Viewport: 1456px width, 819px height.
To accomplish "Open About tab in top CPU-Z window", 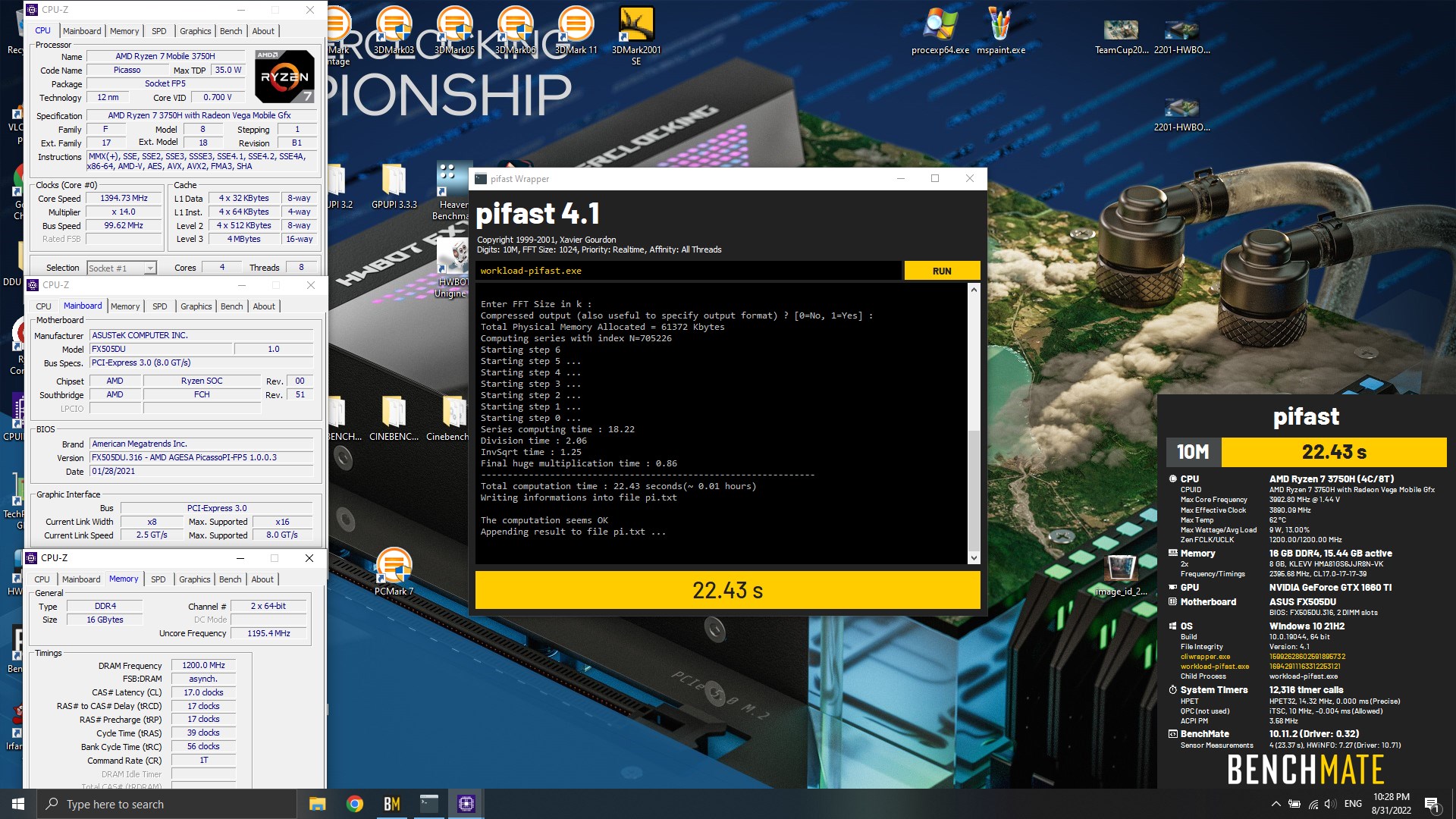I will [x=263, y=31].
